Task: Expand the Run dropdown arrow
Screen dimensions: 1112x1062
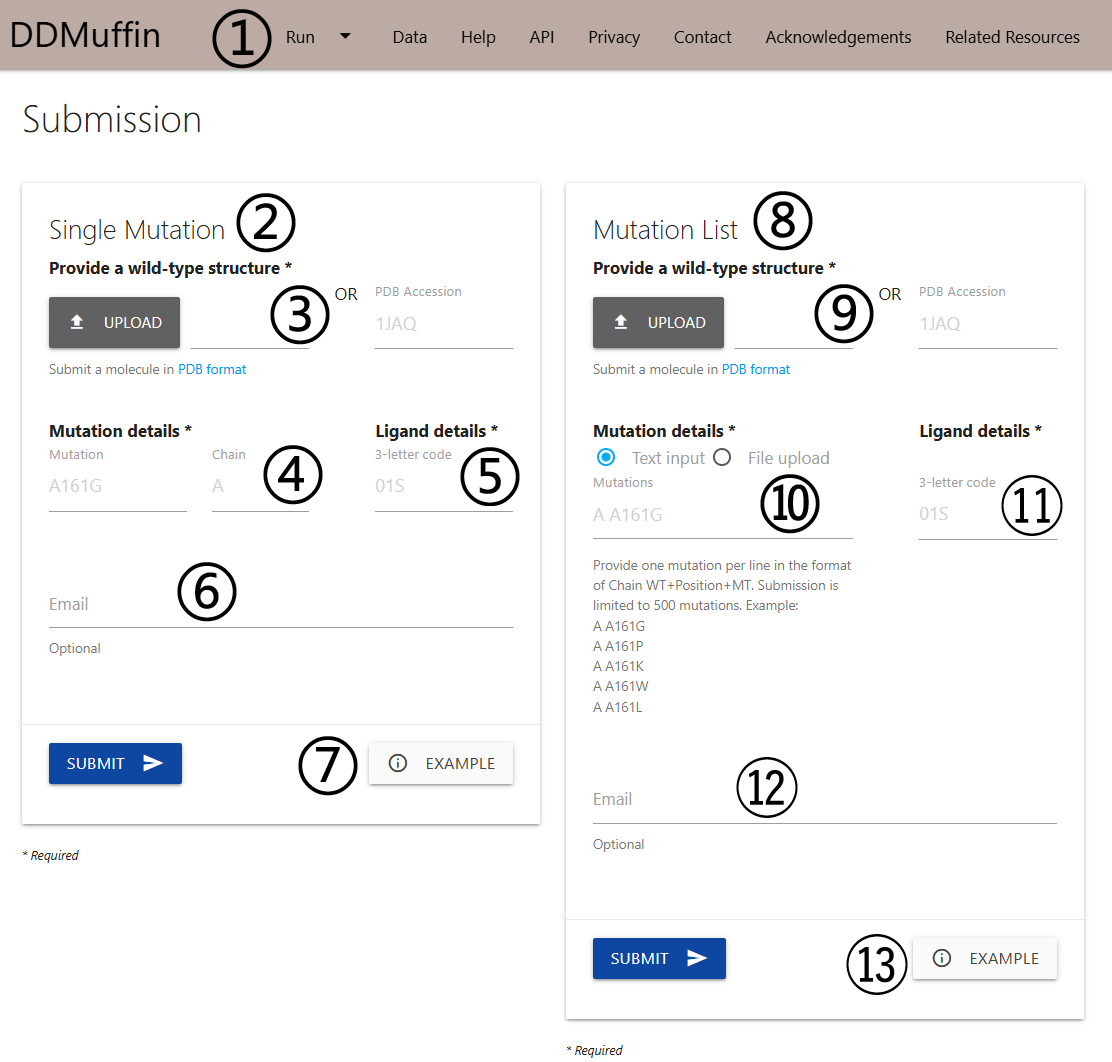Action: 345,37
